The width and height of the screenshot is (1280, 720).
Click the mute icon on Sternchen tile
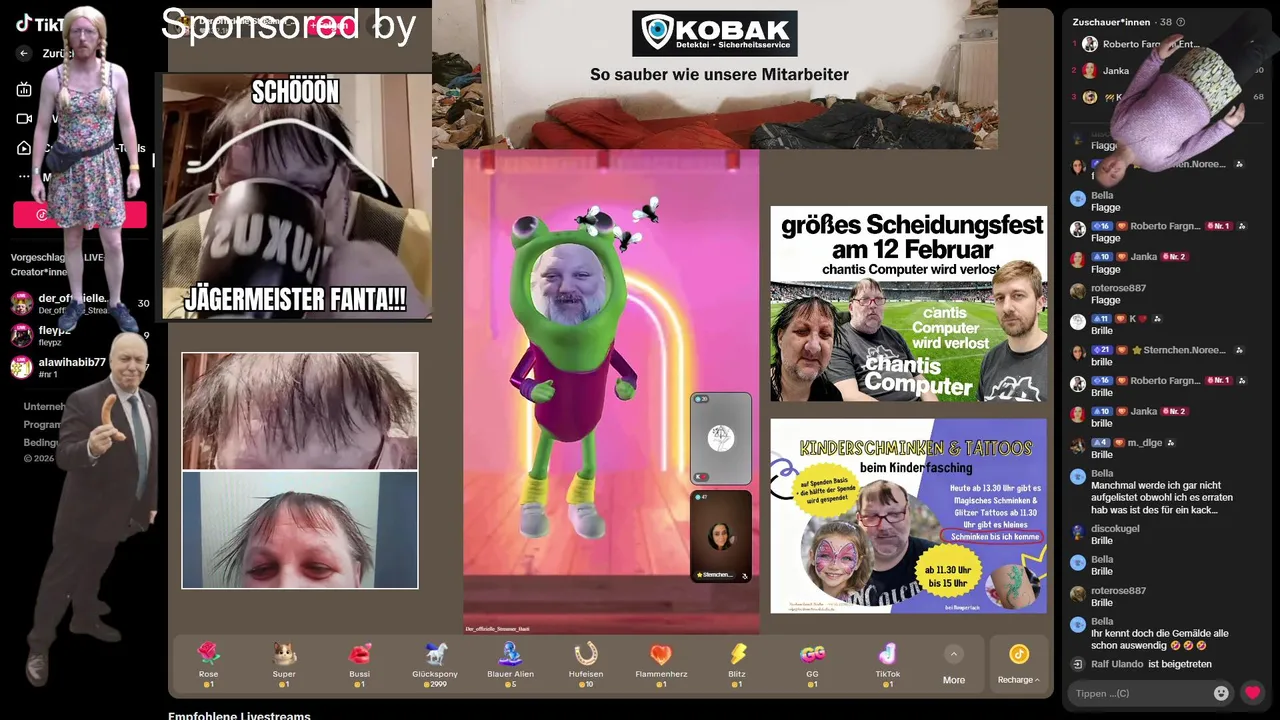click(x=745, y=576)
